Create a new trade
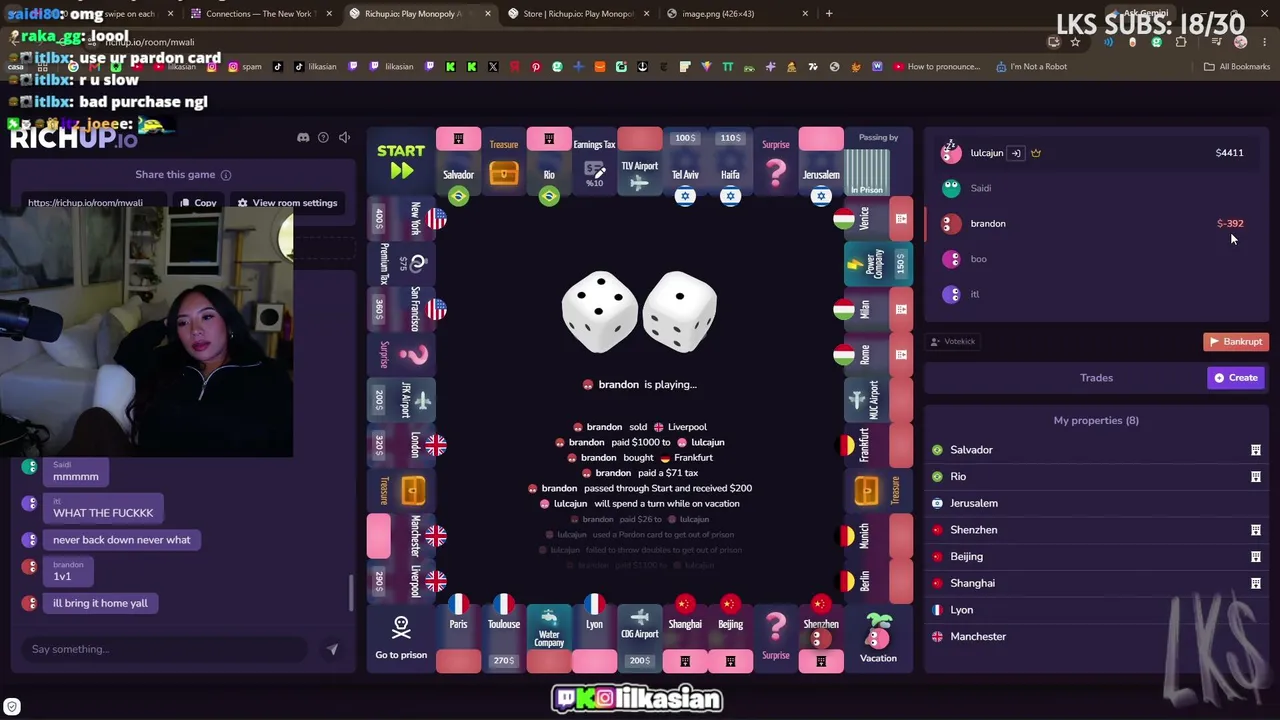The image size is (1280, 720). coord(1237,378)
